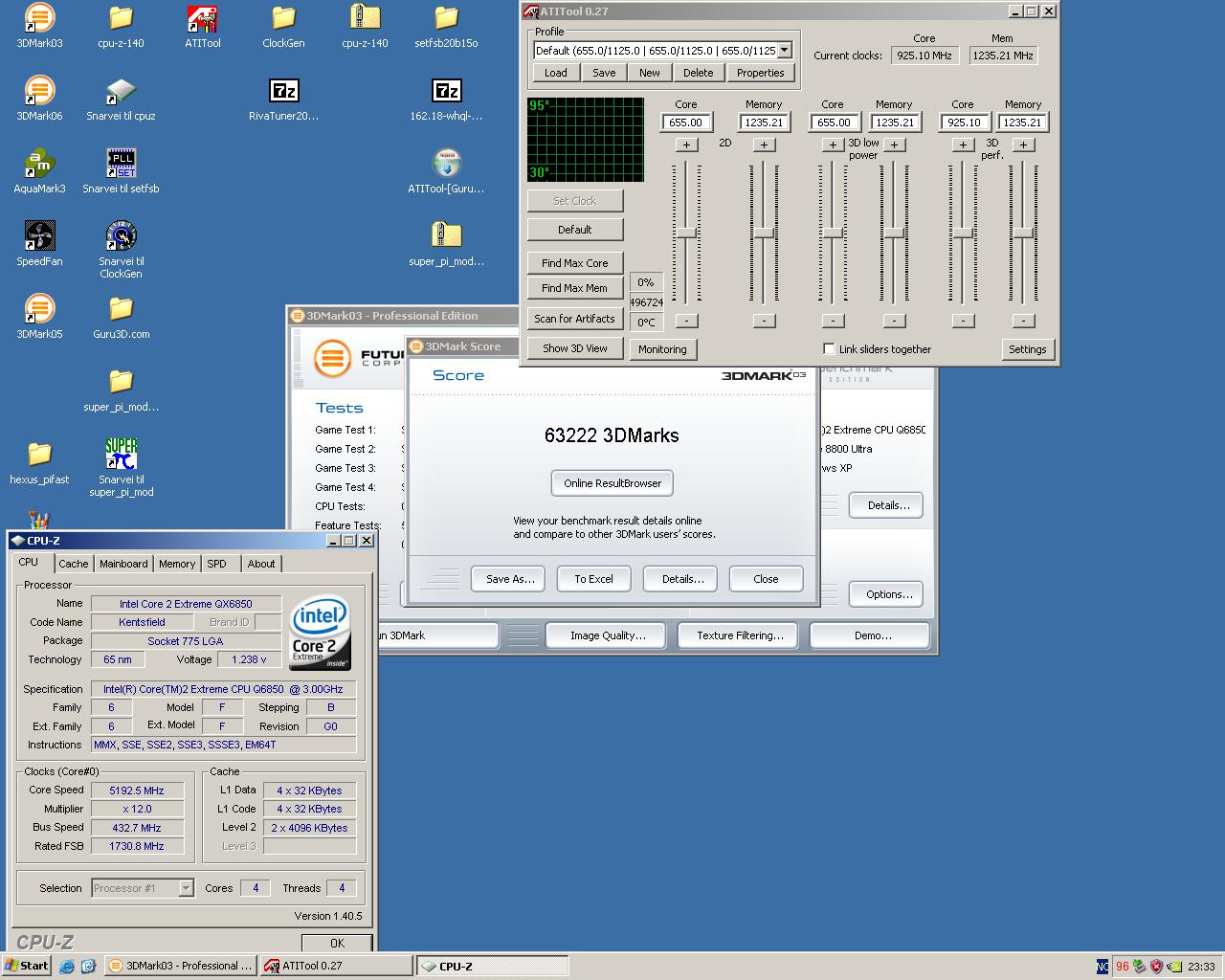Click the temperature 96 tray icon
The height and width of the screenshot is (980, 1225).
coord(1122,967)
